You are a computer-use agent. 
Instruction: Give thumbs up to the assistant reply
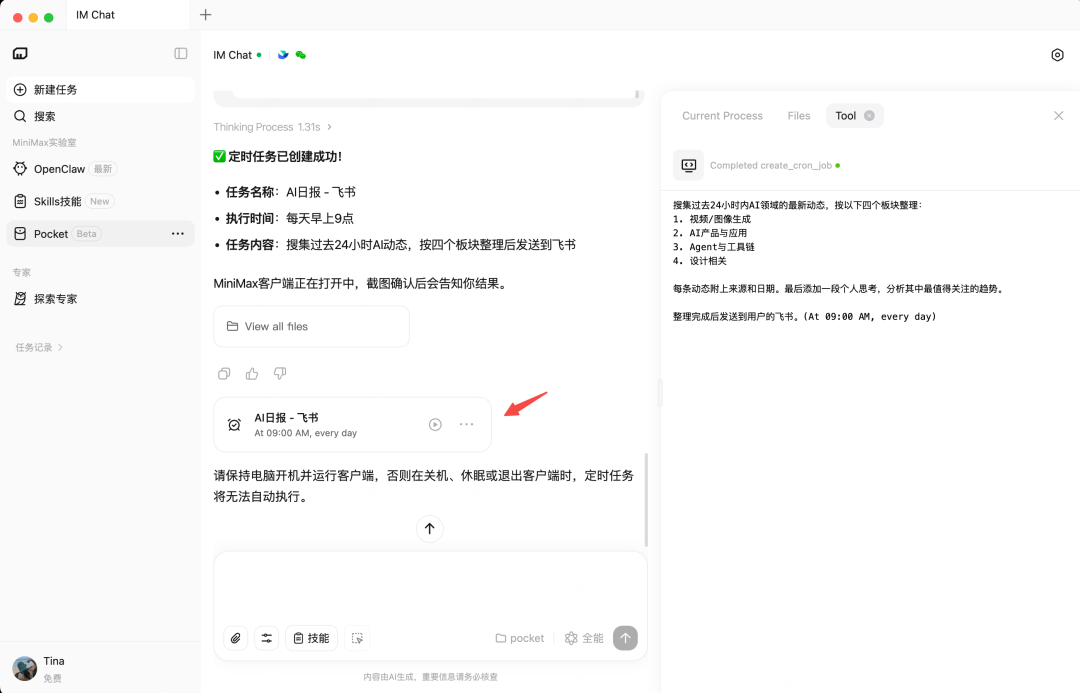click(251, 373)
